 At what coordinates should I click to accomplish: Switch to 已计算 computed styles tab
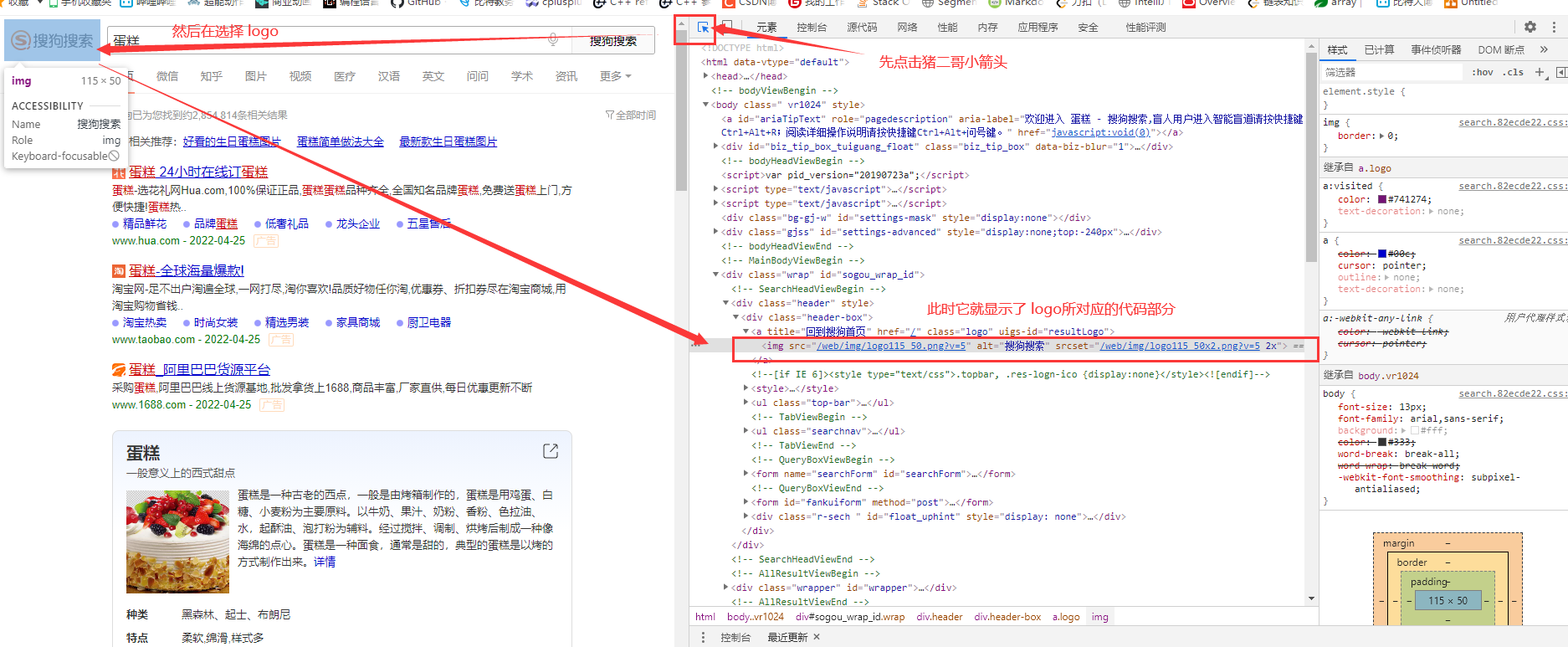point(1379,49)
